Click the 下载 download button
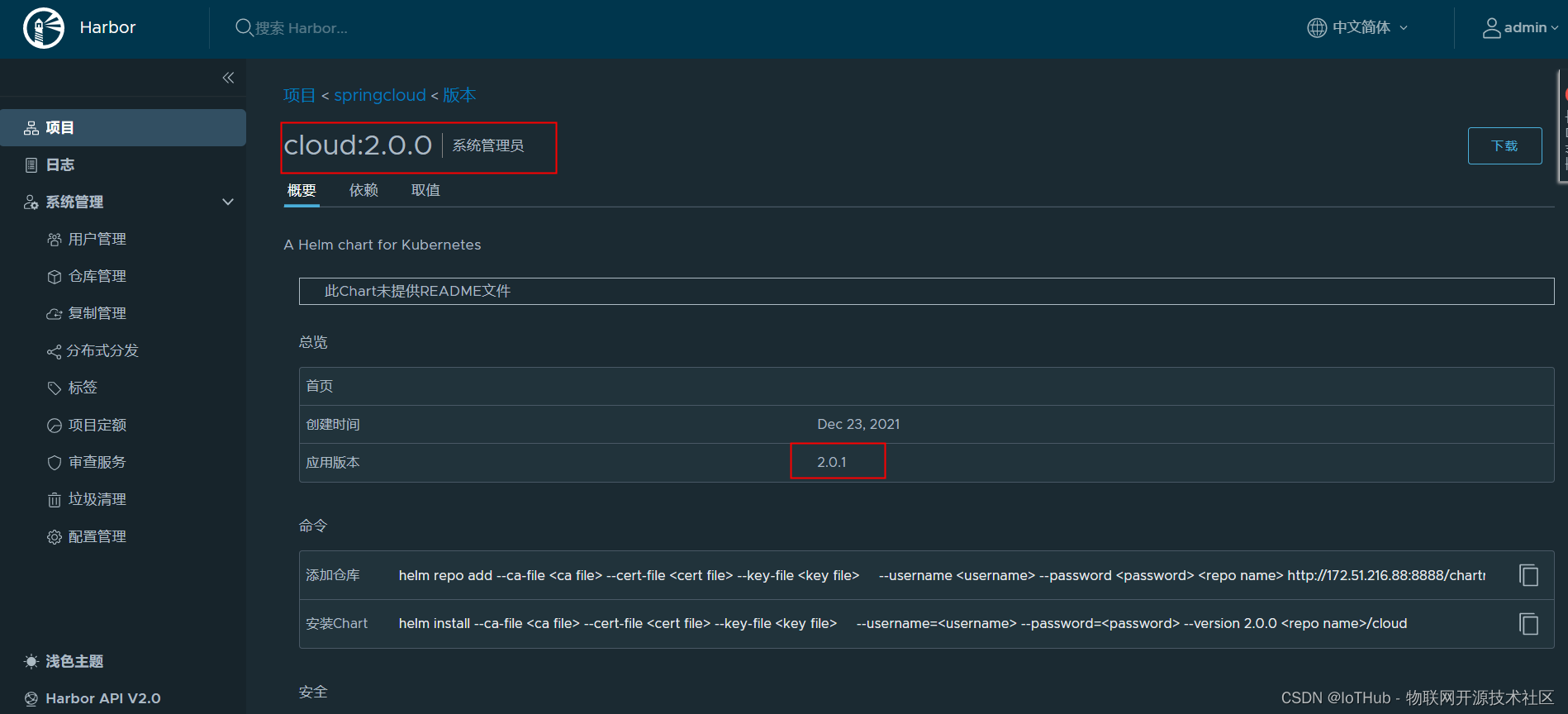The image size is (1568, 714). point(1504,146)
